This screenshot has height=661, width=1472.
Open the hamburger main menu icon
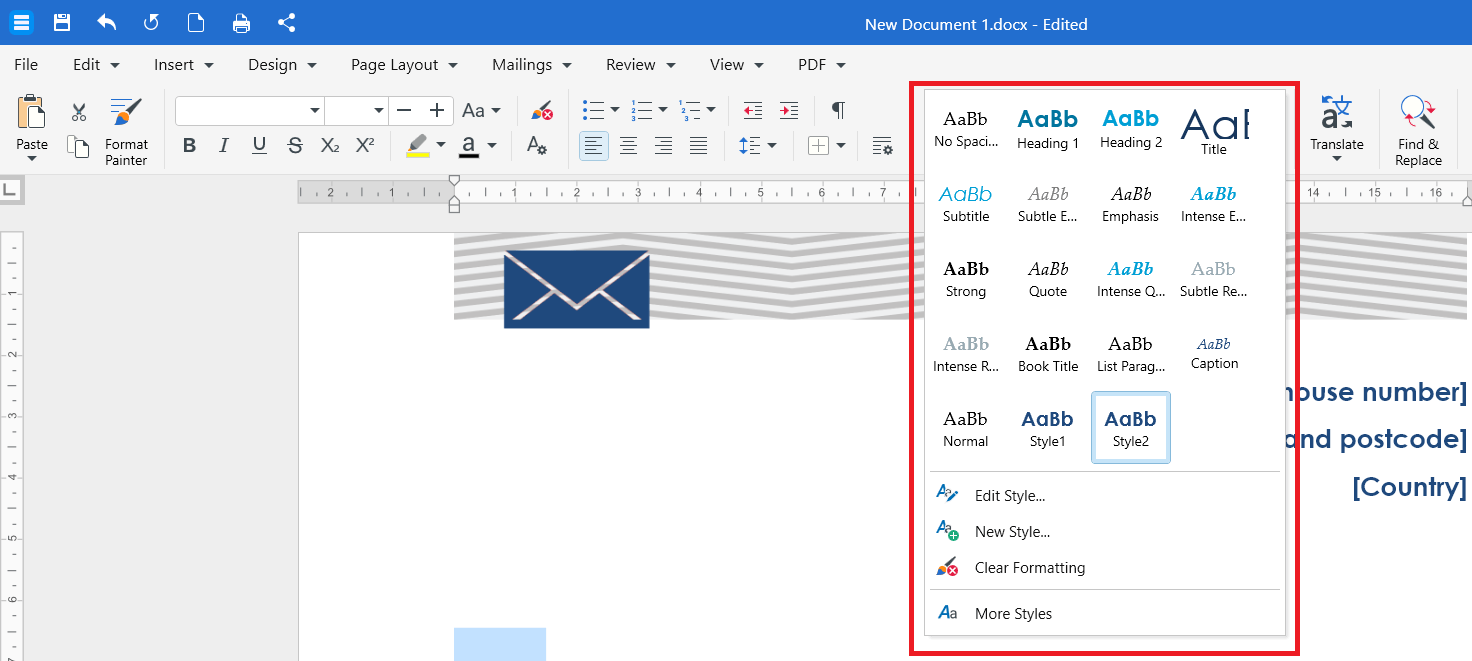(x=22, y=23)
